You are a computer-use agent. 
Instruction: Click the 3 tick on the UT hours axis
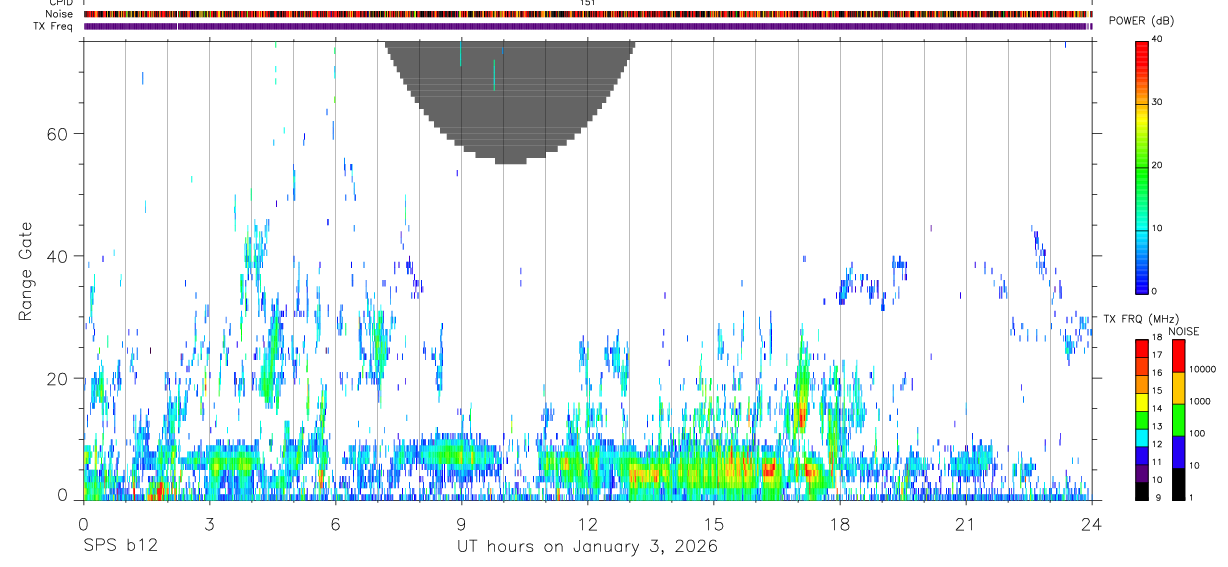[x=209, y=524]
